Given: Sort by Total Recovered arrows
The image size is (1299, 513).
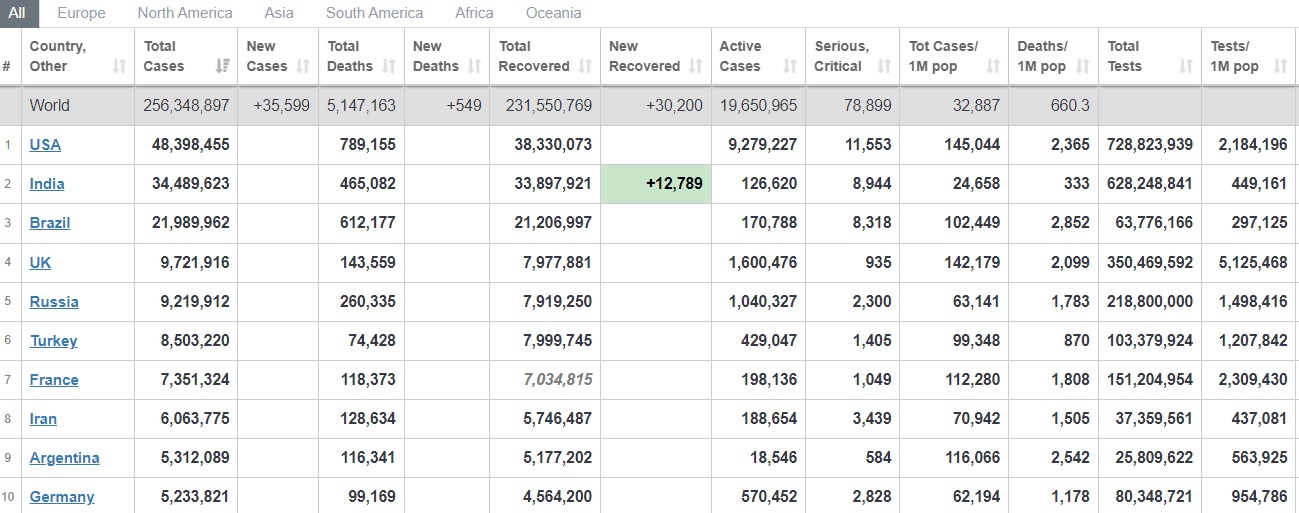Looking at the screenshot, I should (x=585, y=67).
